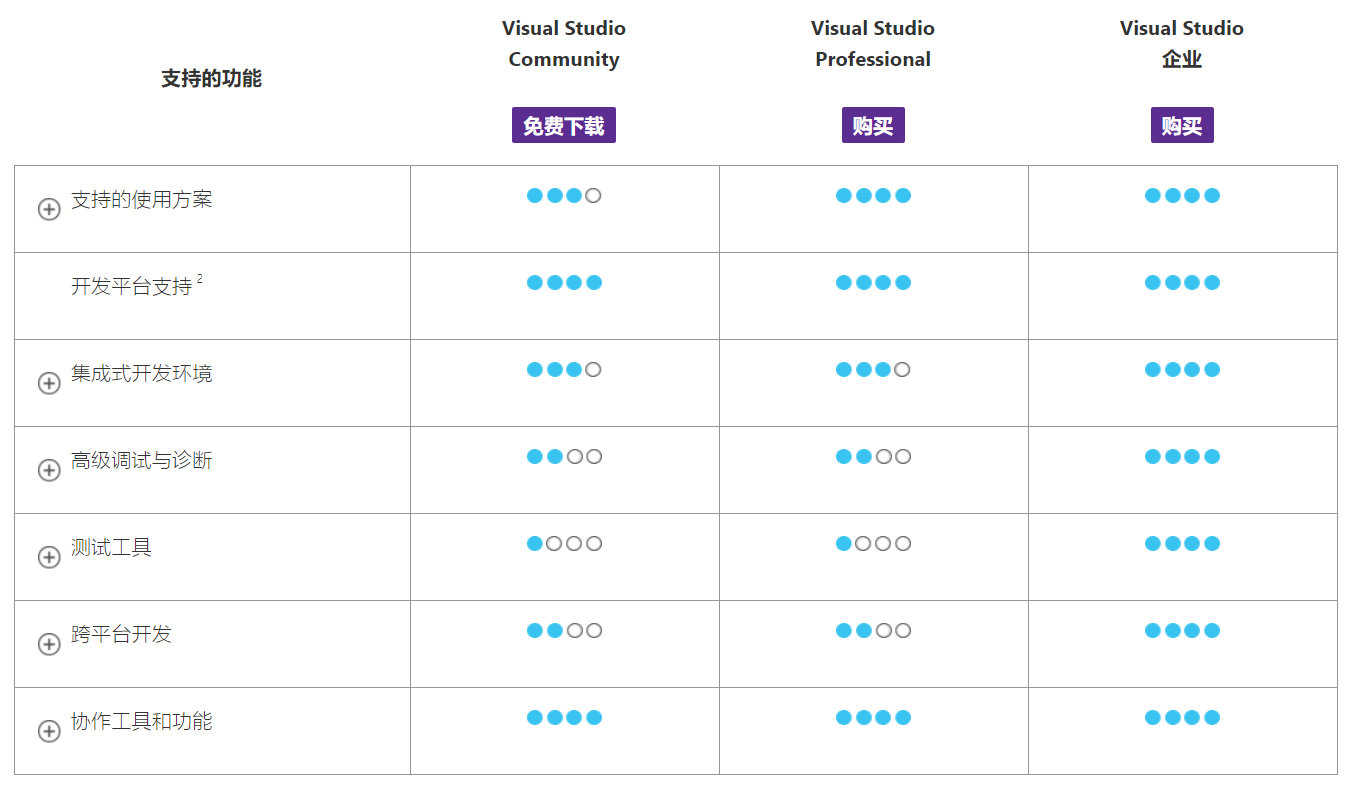Click the Visual Studio 企业 column heading
The width and height of the screenshot is (1358, 792).
pyautogui.click(x=1182, y=44)
